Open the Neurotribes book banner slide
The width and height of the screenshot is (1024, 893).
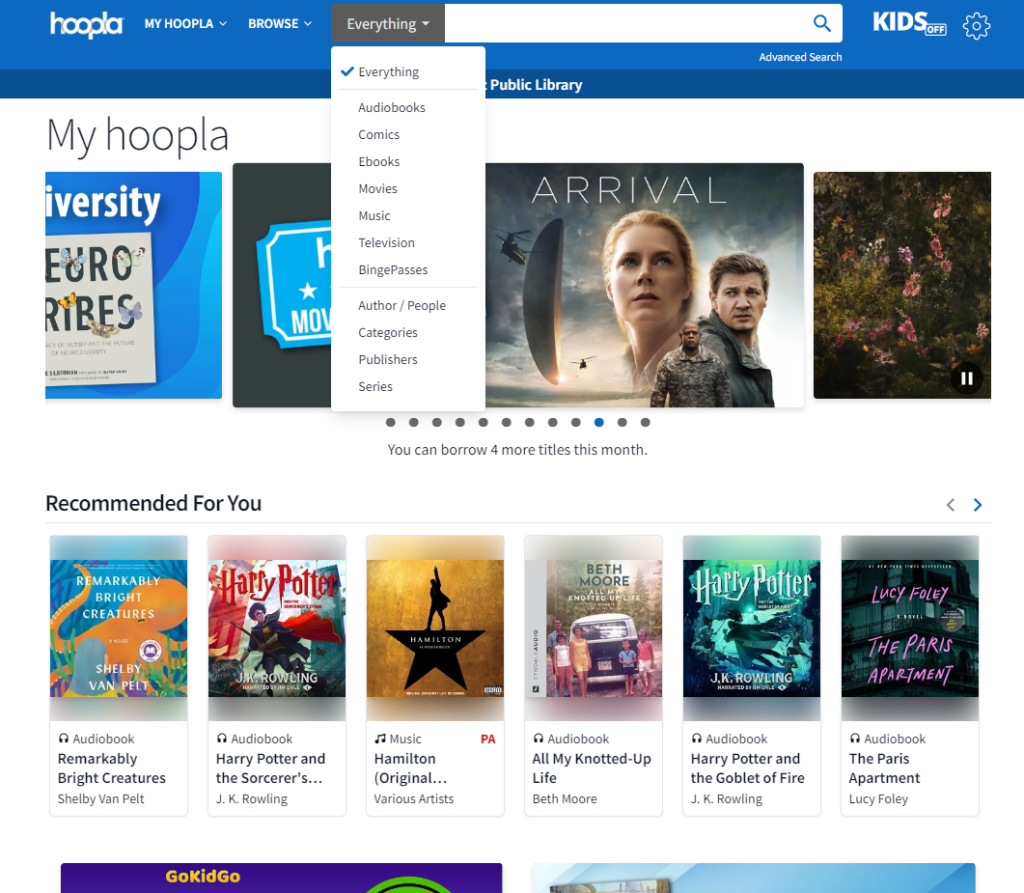pyautogui.click(x=133, y=285)
